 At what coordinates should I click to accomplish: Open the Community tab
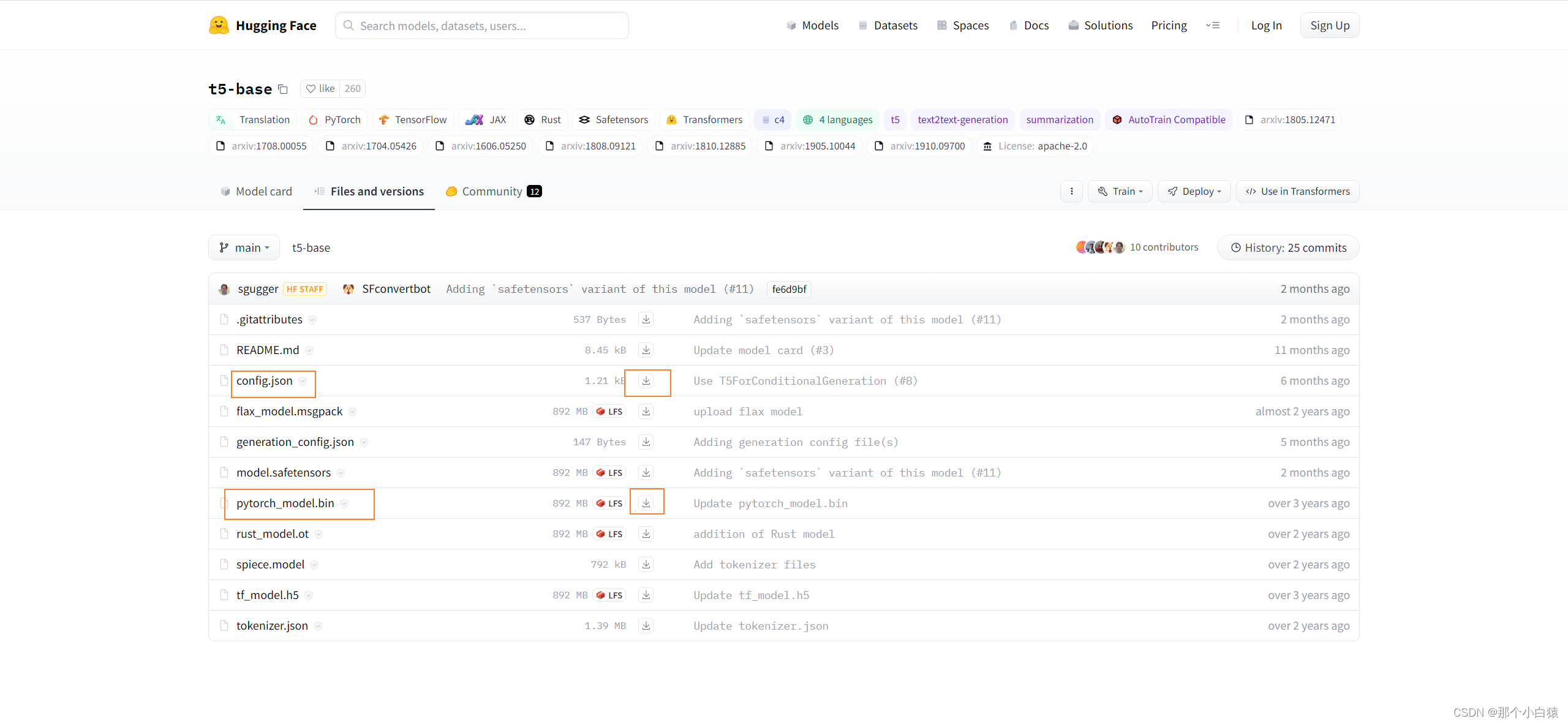pyautogui.click(x=494, y=192)
